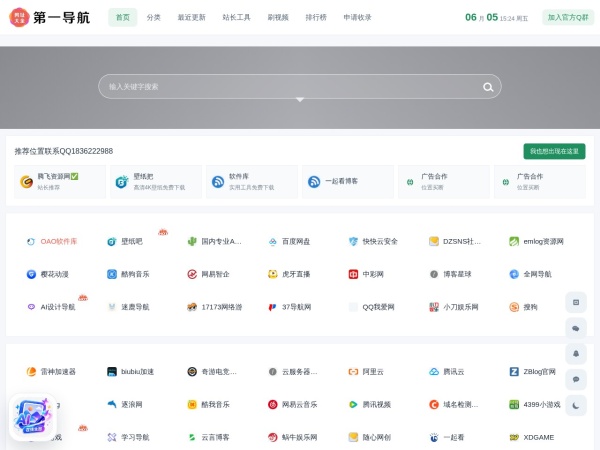Screen dimensions: 600x450
Task: Click the 搜狗 icon
Action: coord(514,307)
